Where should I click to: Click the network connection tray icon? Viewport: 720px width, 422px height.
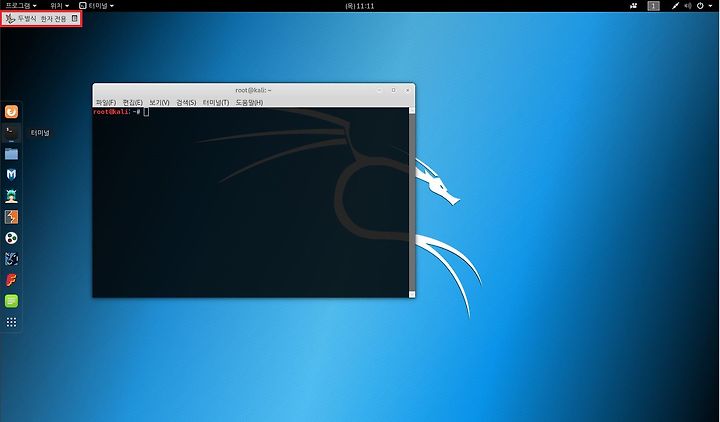coord(675,6)
